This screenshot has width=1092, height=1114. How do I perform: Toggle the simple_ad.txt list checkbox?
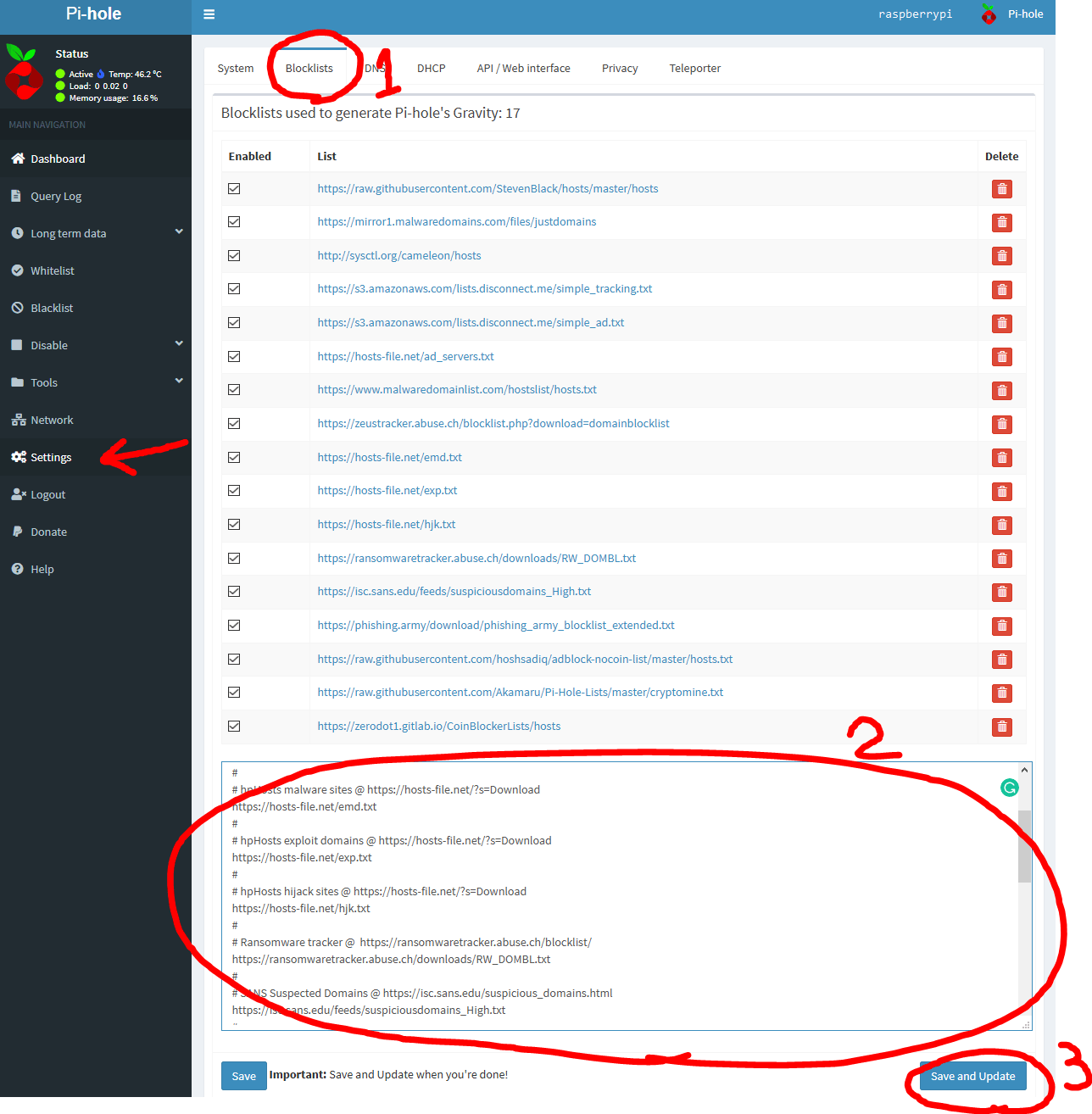click(x=234, y=322)
